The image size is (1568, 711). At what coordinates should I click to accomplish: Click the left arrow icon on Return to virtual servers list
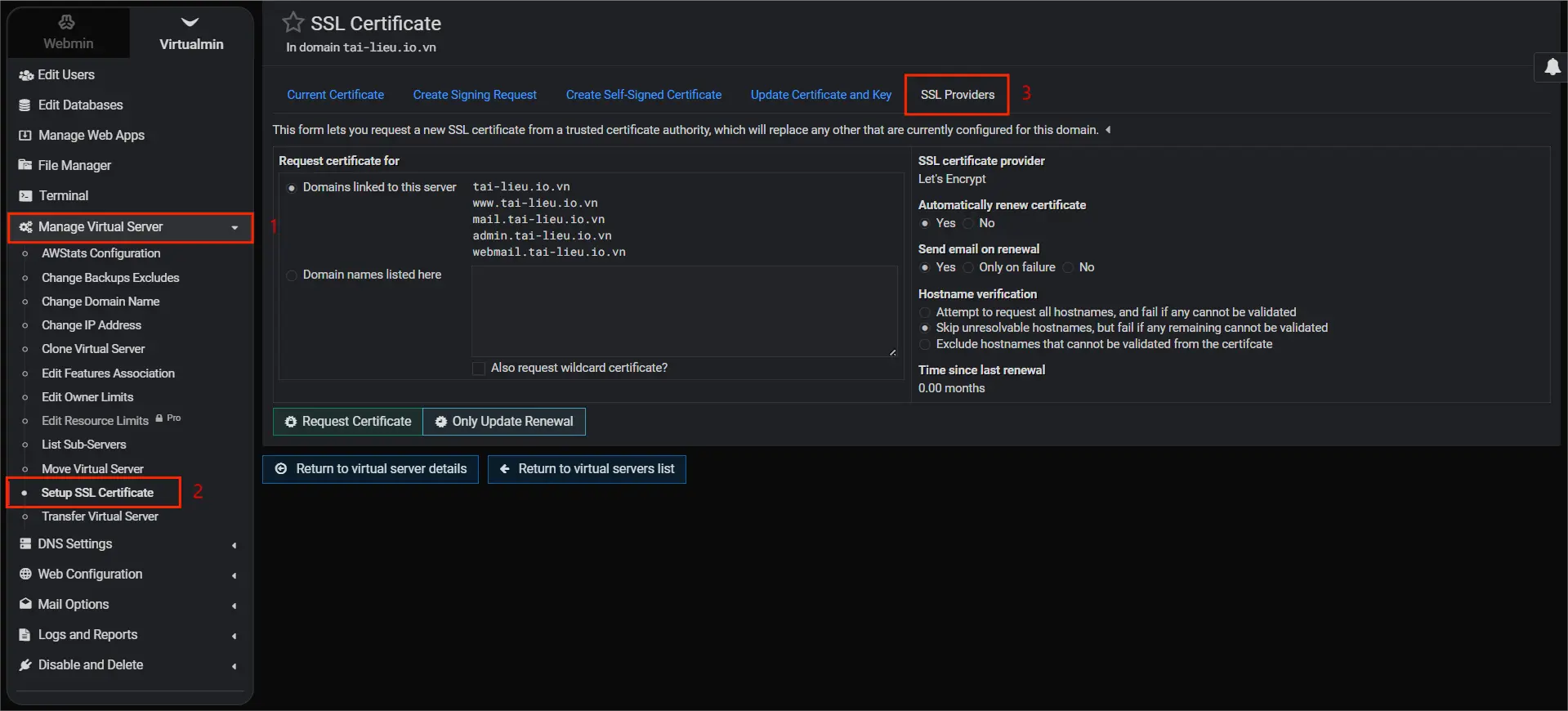[x=505, y=469]
